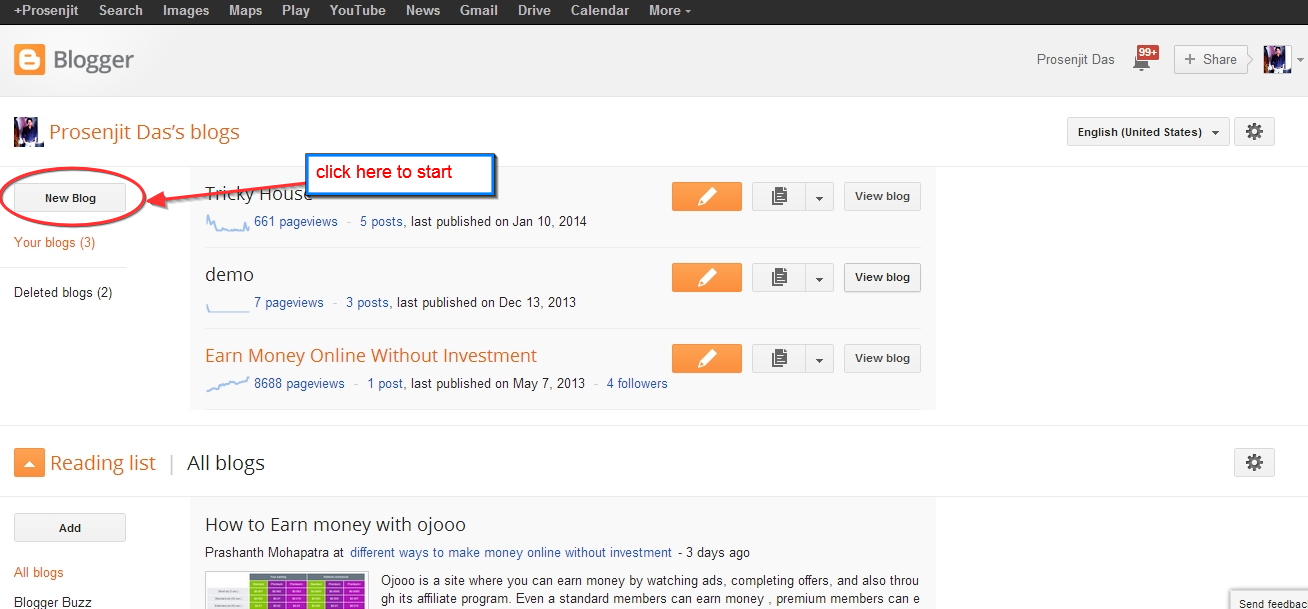Open YouTube in Google bar
1308x609 pixels.
pyautogui.click(x=357, y=10)
